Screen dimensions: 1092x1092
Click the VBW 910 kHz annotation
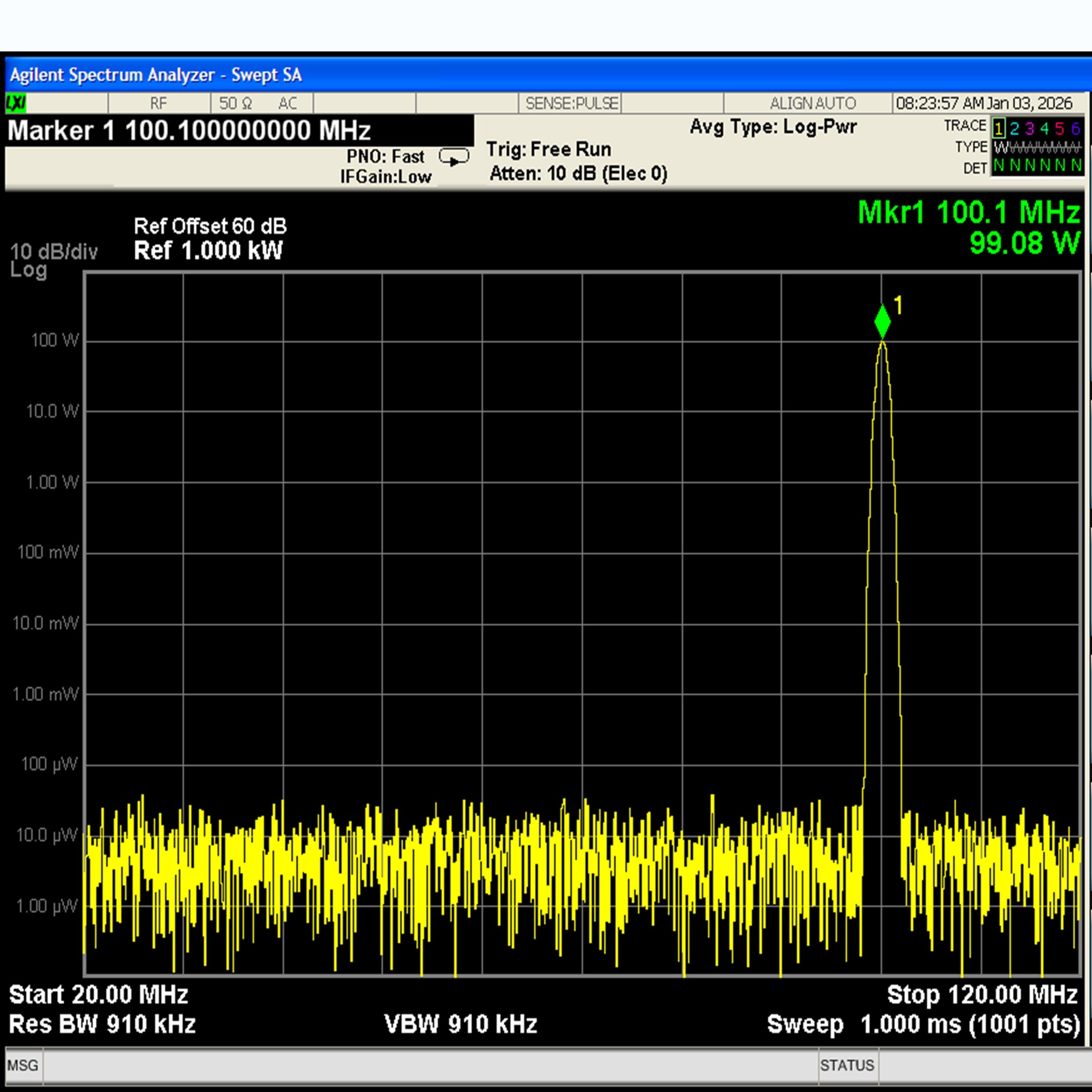point(460,1024)
